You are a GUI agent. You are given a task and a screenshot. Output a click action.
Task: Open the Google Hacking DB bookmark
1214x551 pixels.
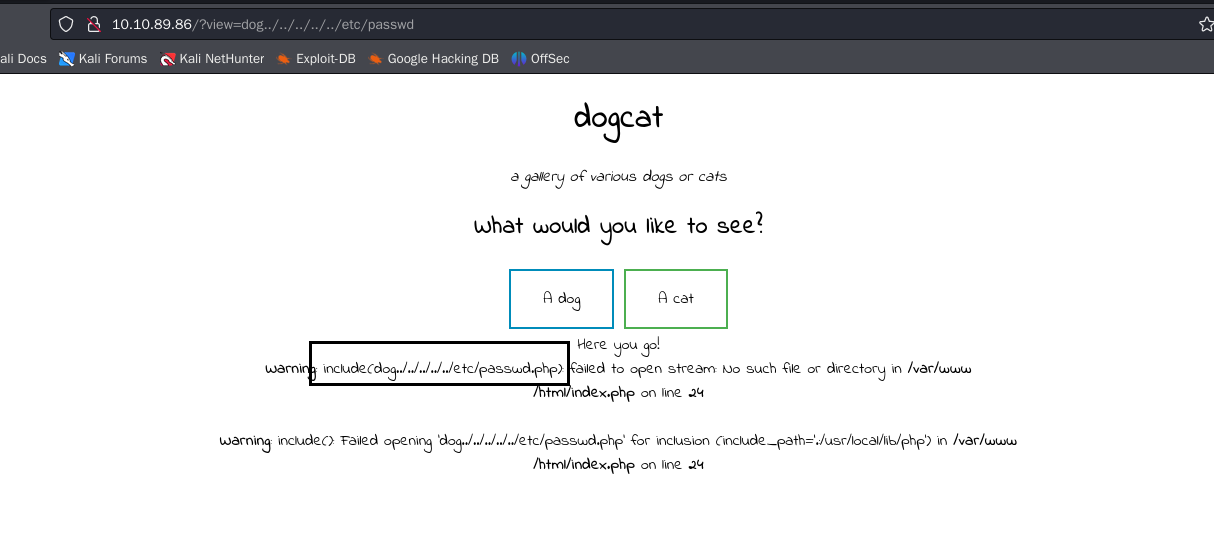433,59
